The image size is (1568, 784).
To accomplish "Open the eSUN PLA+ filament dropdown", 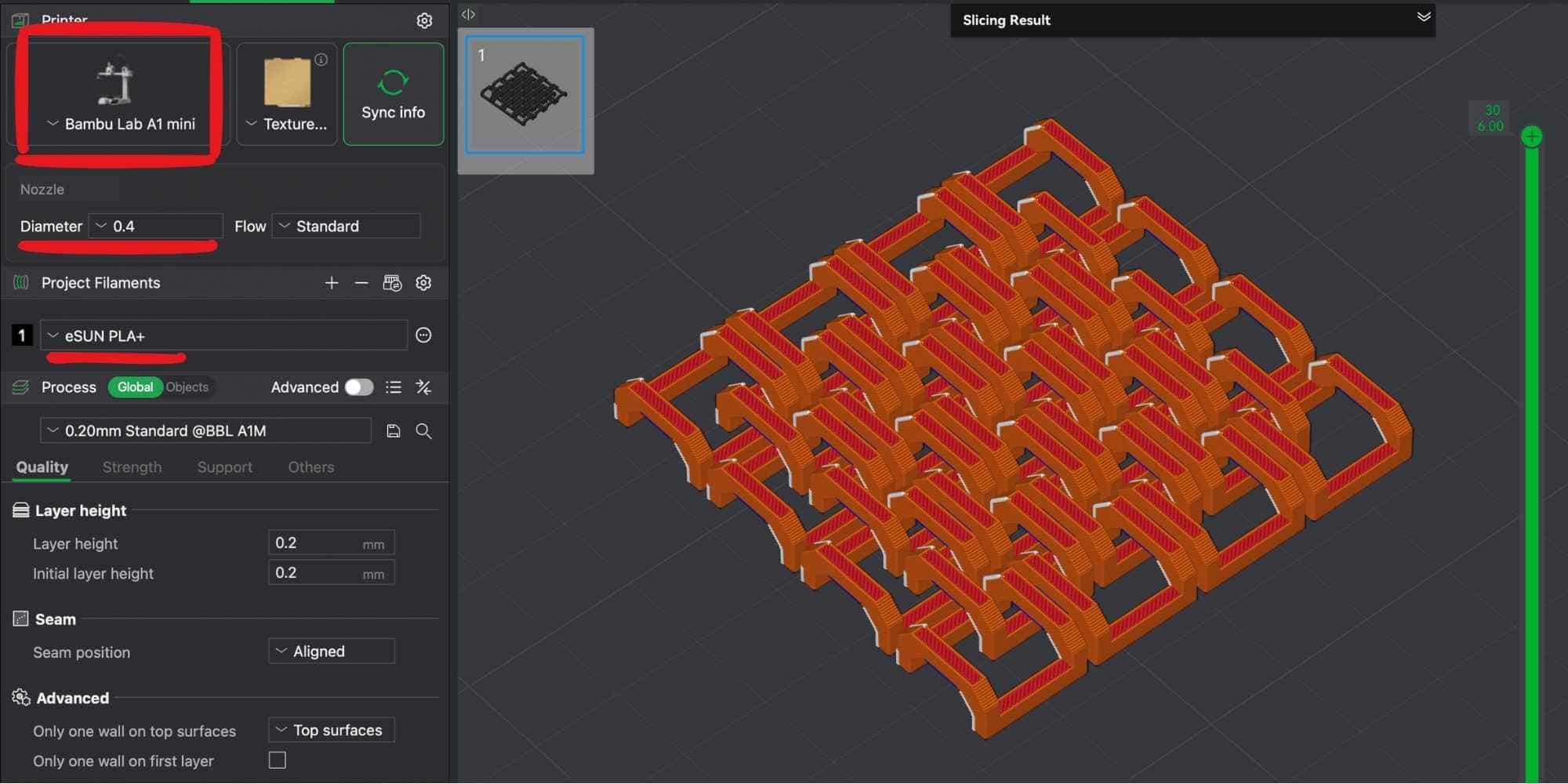I will tap(224, 336).
